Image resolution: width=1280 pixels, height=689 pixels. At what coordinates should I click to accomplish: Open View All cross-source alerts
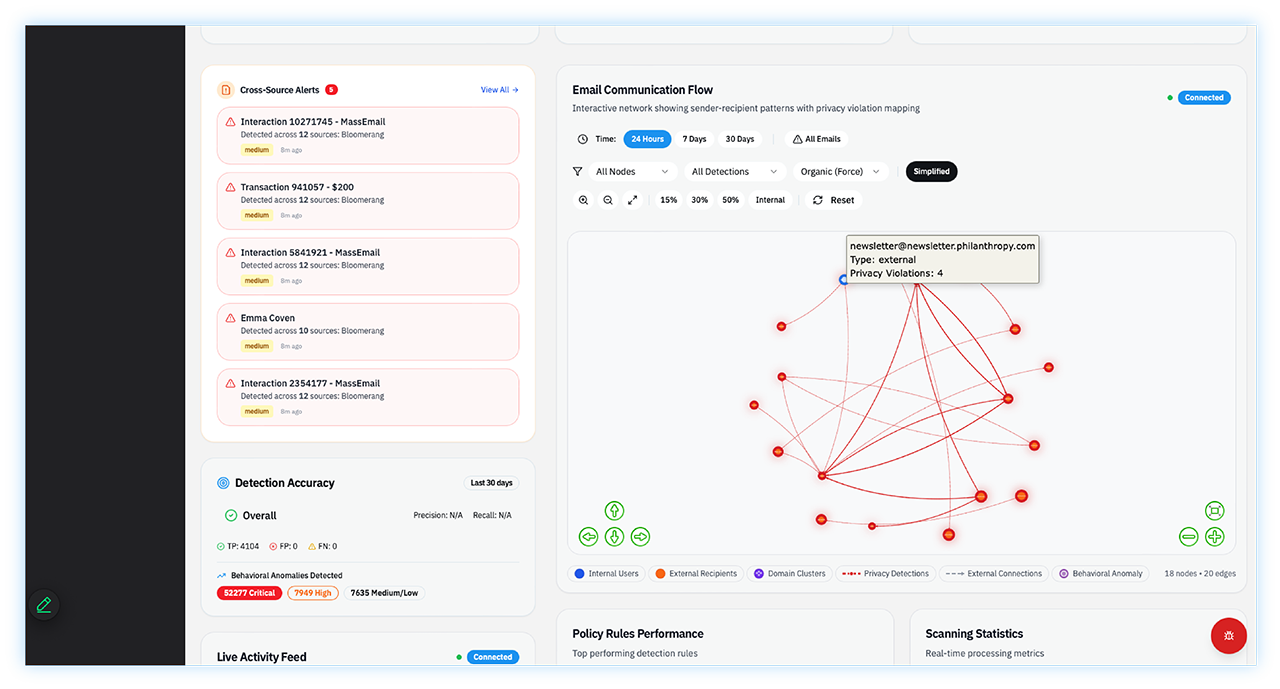click(499, 90)
